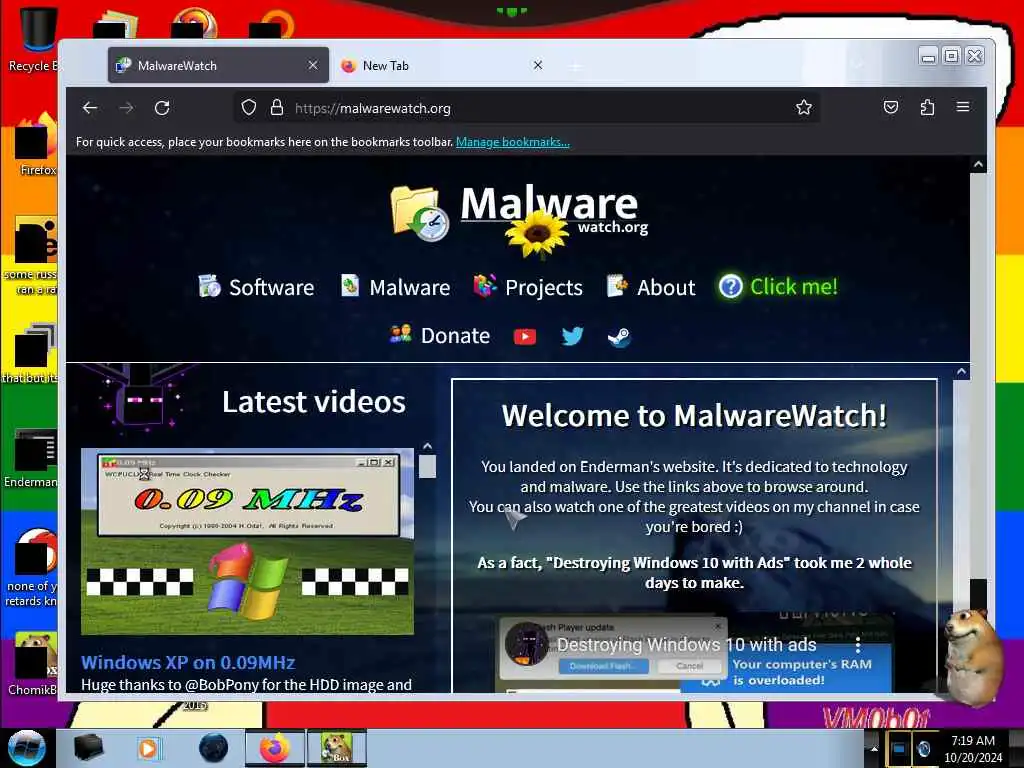This screenshot has height=768, width=1024.
Task: Focus the malwarewatch.org address bar
Action: coord(526,108)
